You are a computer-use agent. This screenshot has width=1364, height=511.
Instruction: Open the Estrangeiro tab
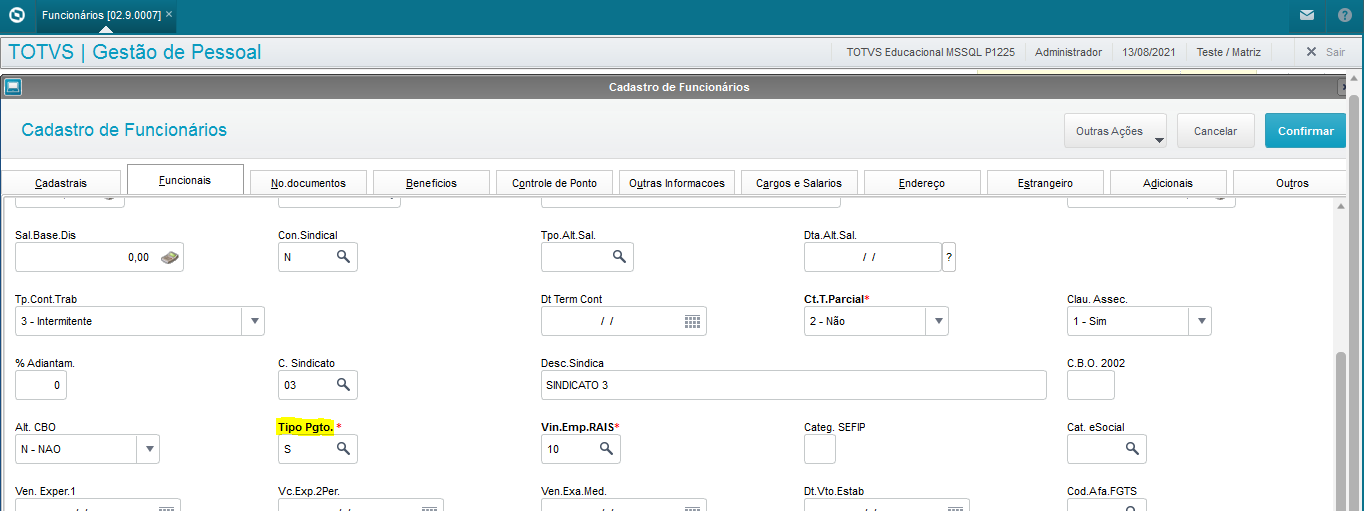click(x=1045, y=183)
